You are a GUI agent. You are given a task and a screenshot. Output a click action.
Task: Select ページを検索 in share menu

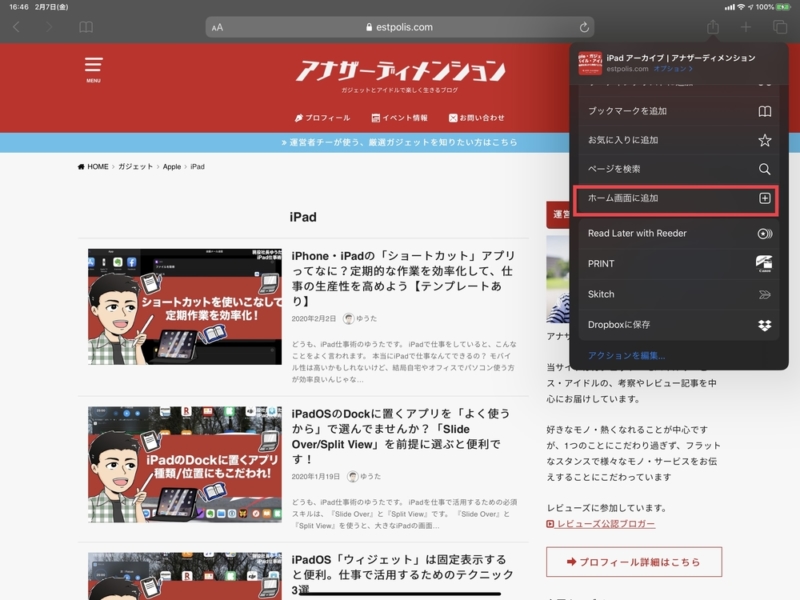point(679,169)
